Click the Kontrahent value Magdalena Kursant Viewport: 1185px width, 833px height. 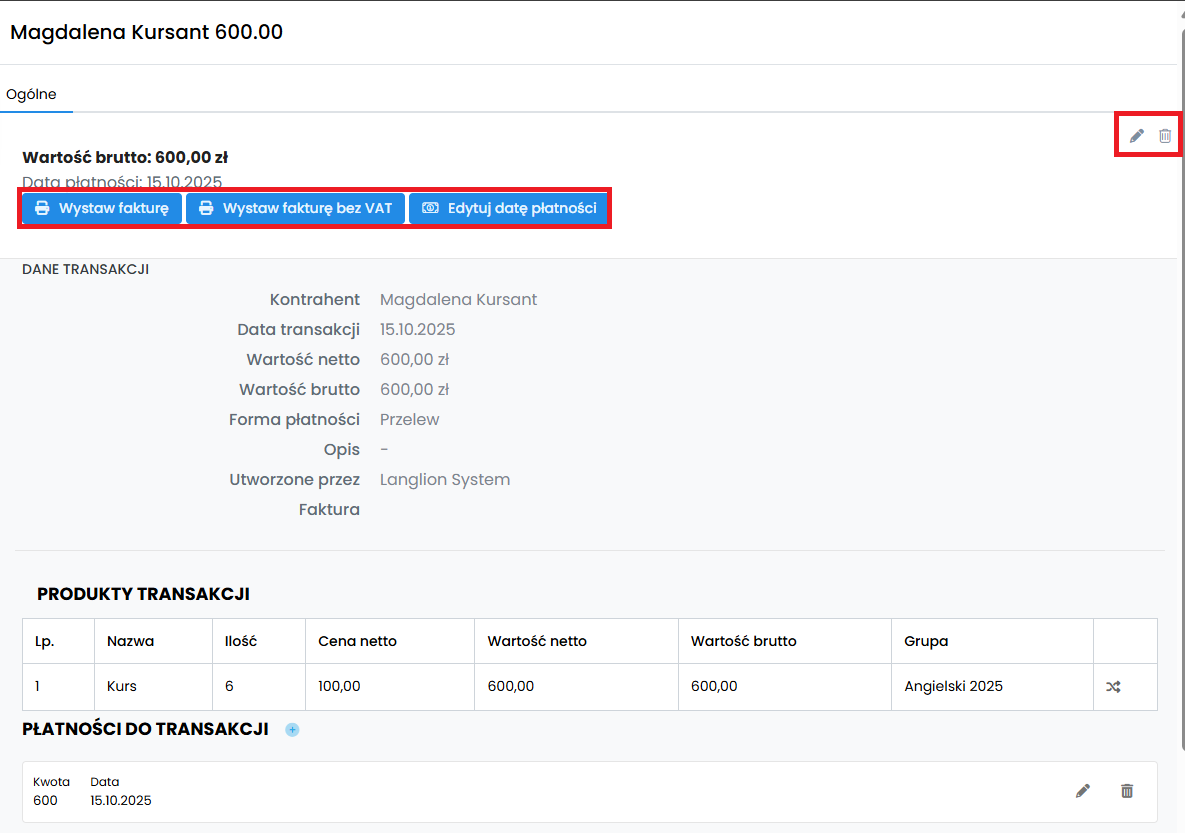point(458,300)
